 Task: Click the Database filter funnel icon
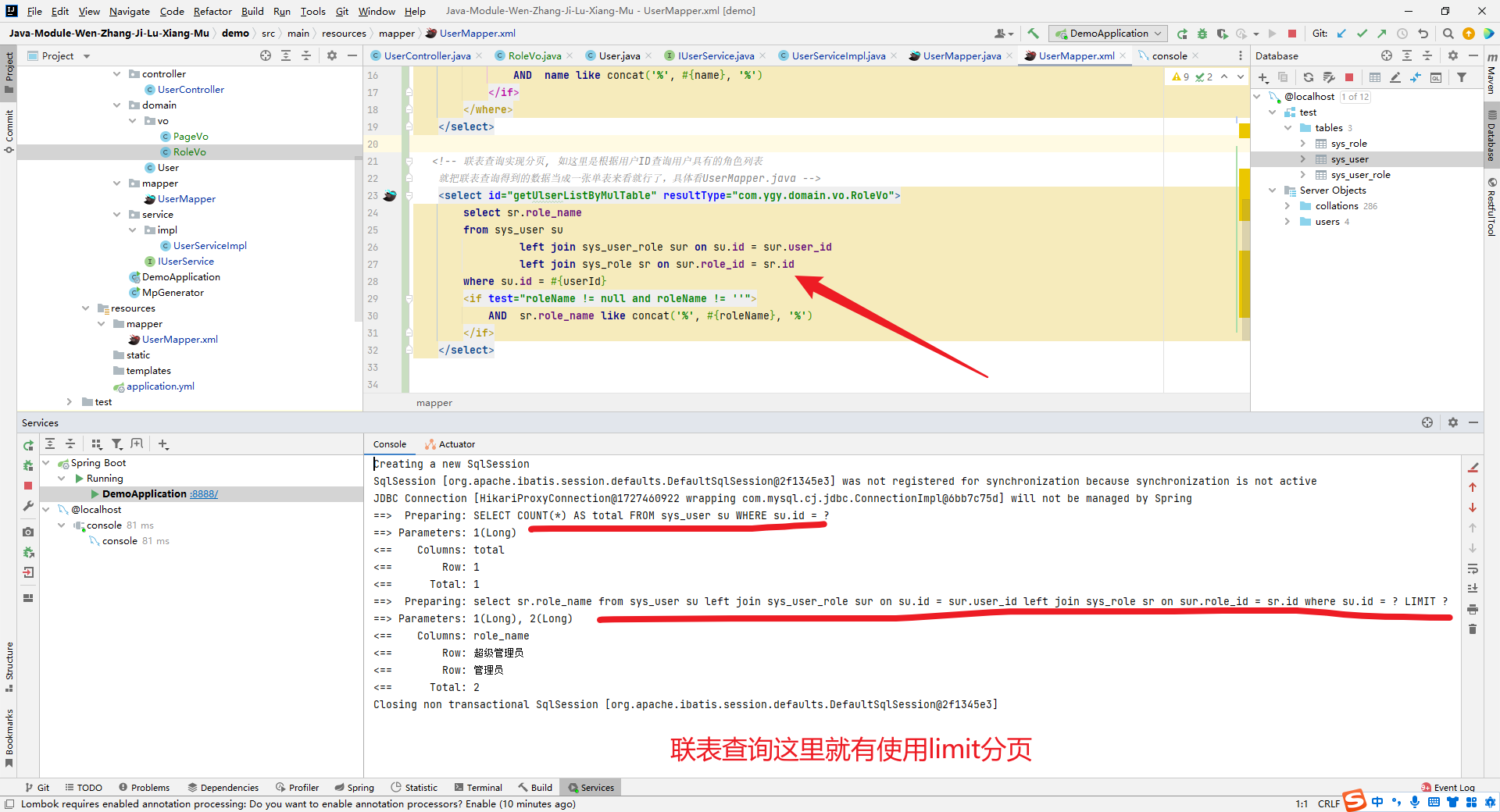point(1462,77)
